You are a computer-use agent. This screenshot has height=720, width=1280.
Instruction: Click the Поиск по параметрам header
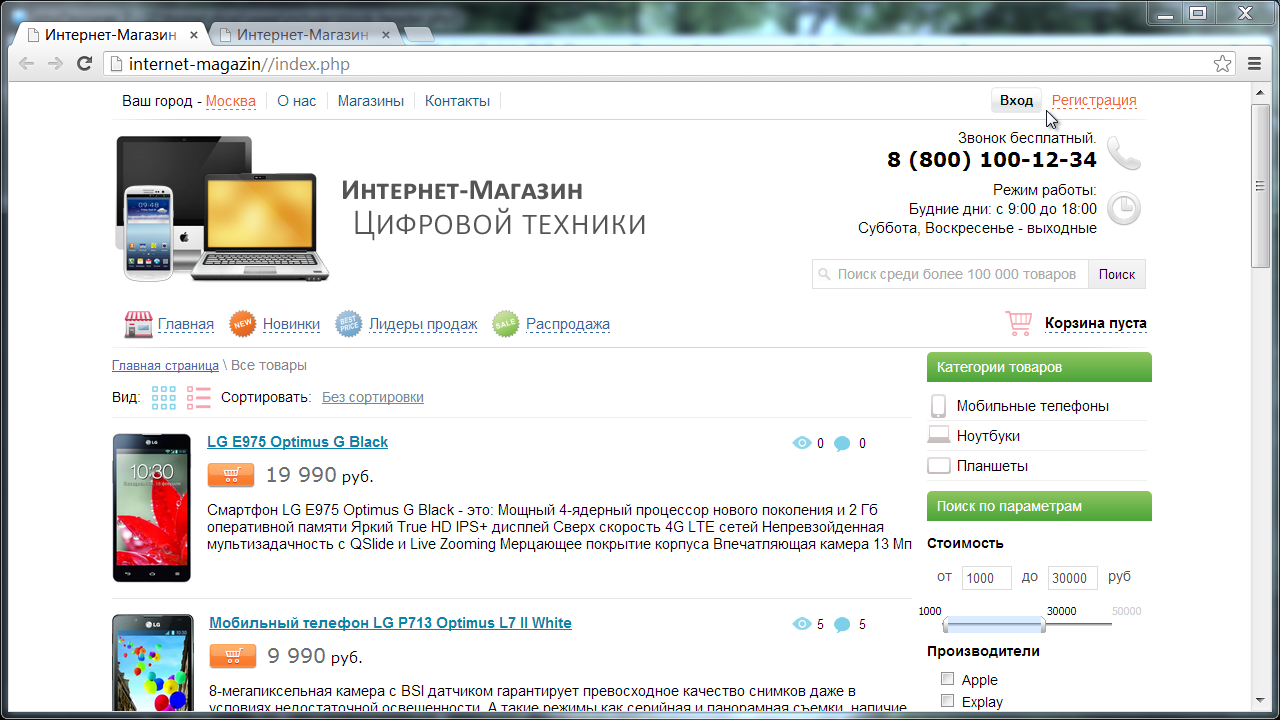click(1039, 506)
